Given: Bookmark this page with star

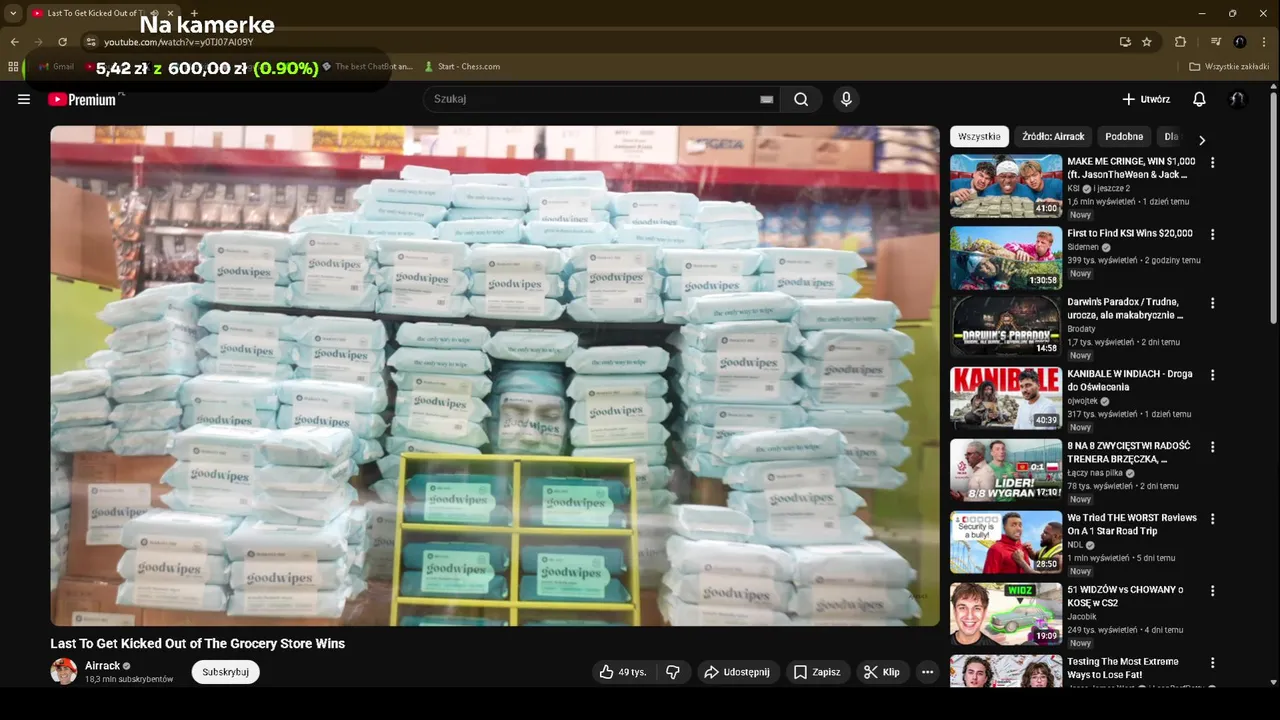Looking at the screenshot, I should [1147, 42].
